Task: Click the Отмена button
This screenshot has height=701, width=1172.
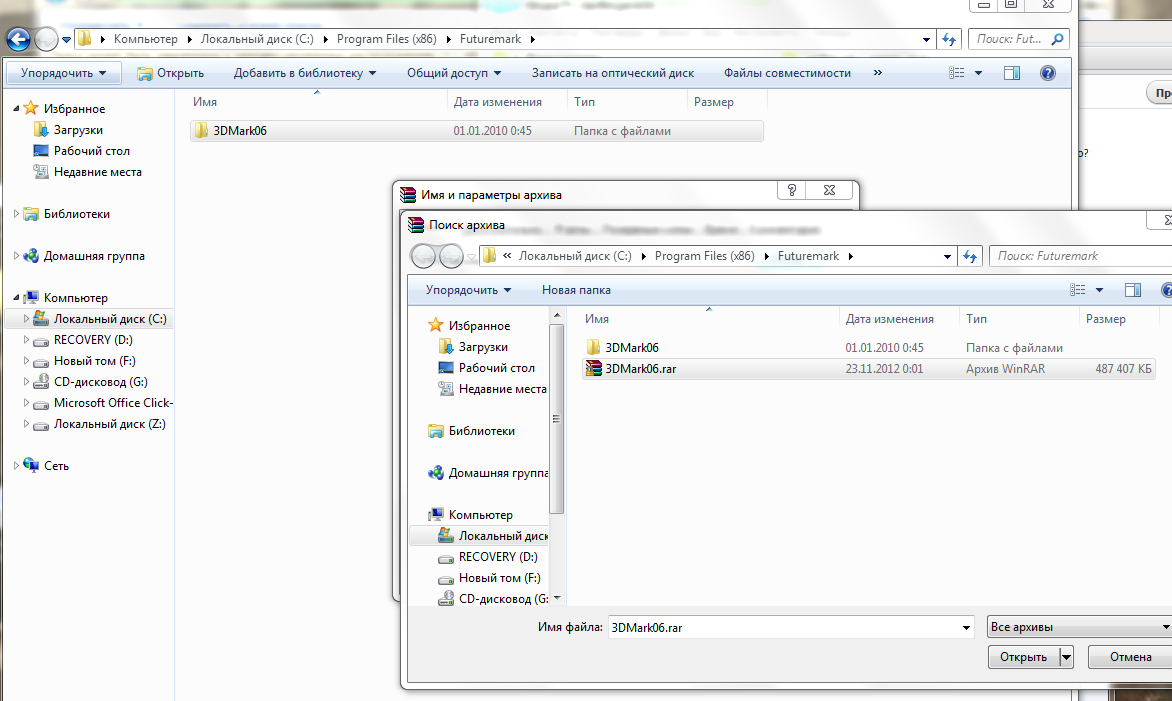Action: (x=1130, y=657)
